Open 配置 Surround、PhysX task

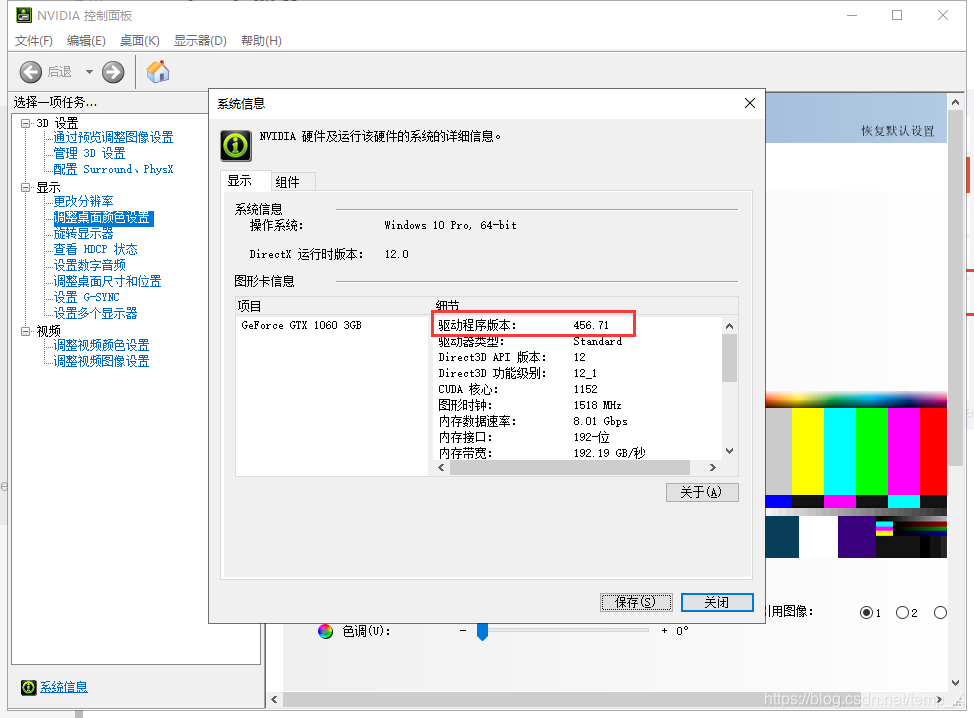pos(113,170)
